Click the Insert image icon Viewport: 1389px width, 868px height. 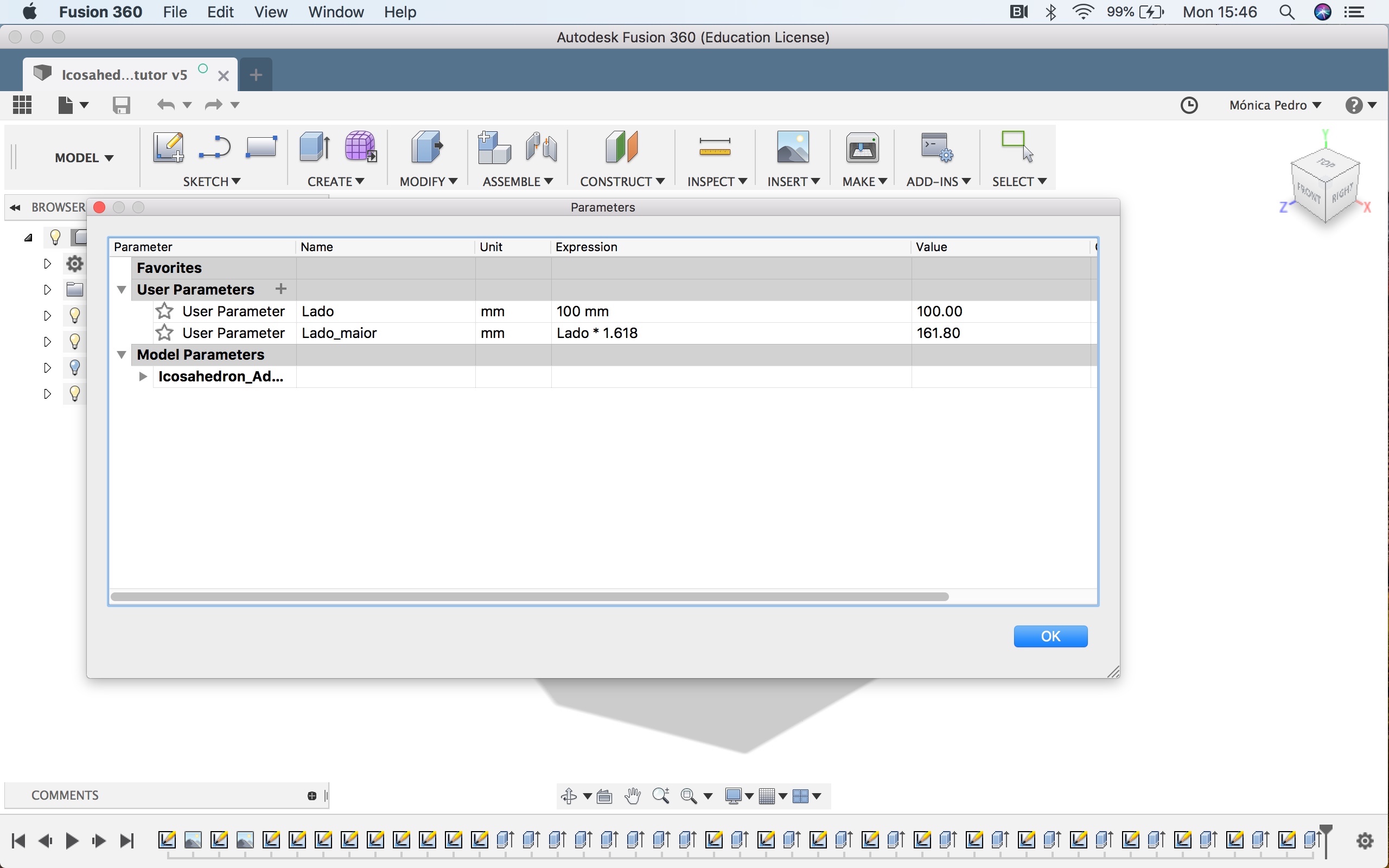pyautogui.click(x=793, y=147)
